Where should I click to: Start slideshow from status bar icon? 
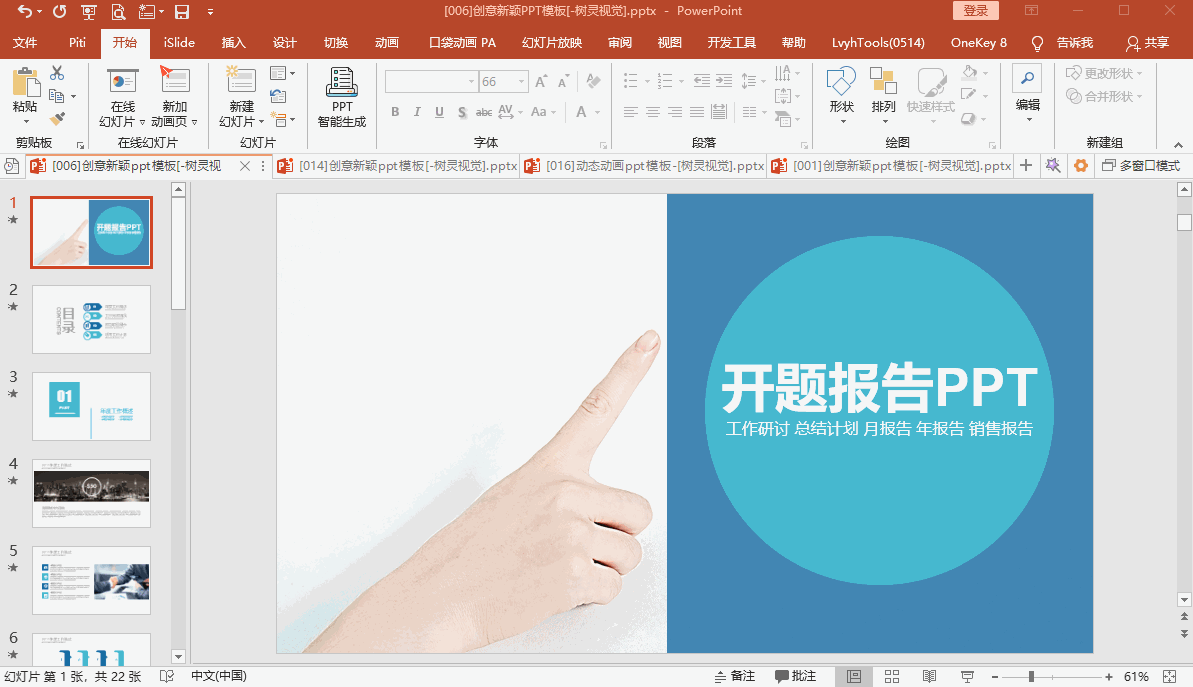[968, 677]
